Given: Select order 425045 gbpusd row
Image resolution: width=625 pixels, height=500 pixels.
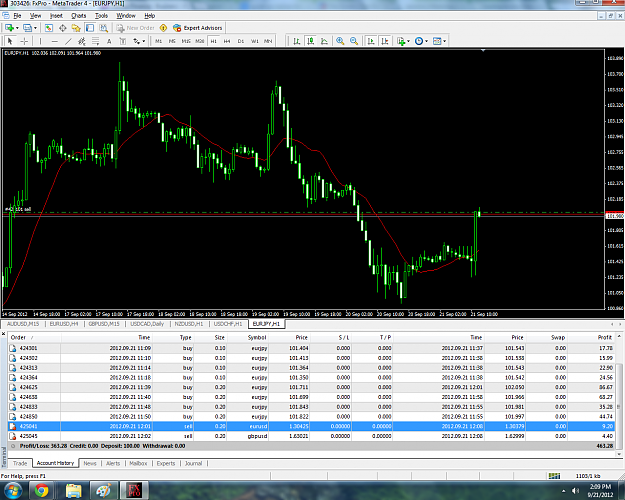Looking at the screenshot, I should pyautogui.click(x=312, y=436).
